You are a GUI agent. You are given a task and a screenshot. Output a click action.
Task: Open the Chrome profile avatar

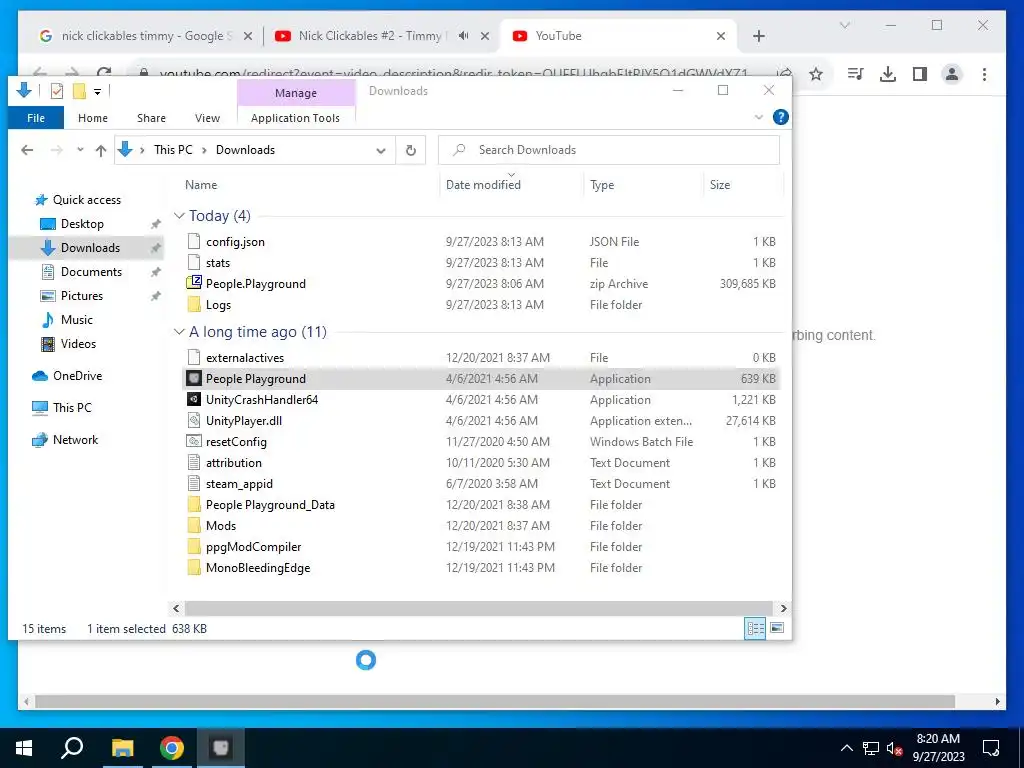coord(952,74)
